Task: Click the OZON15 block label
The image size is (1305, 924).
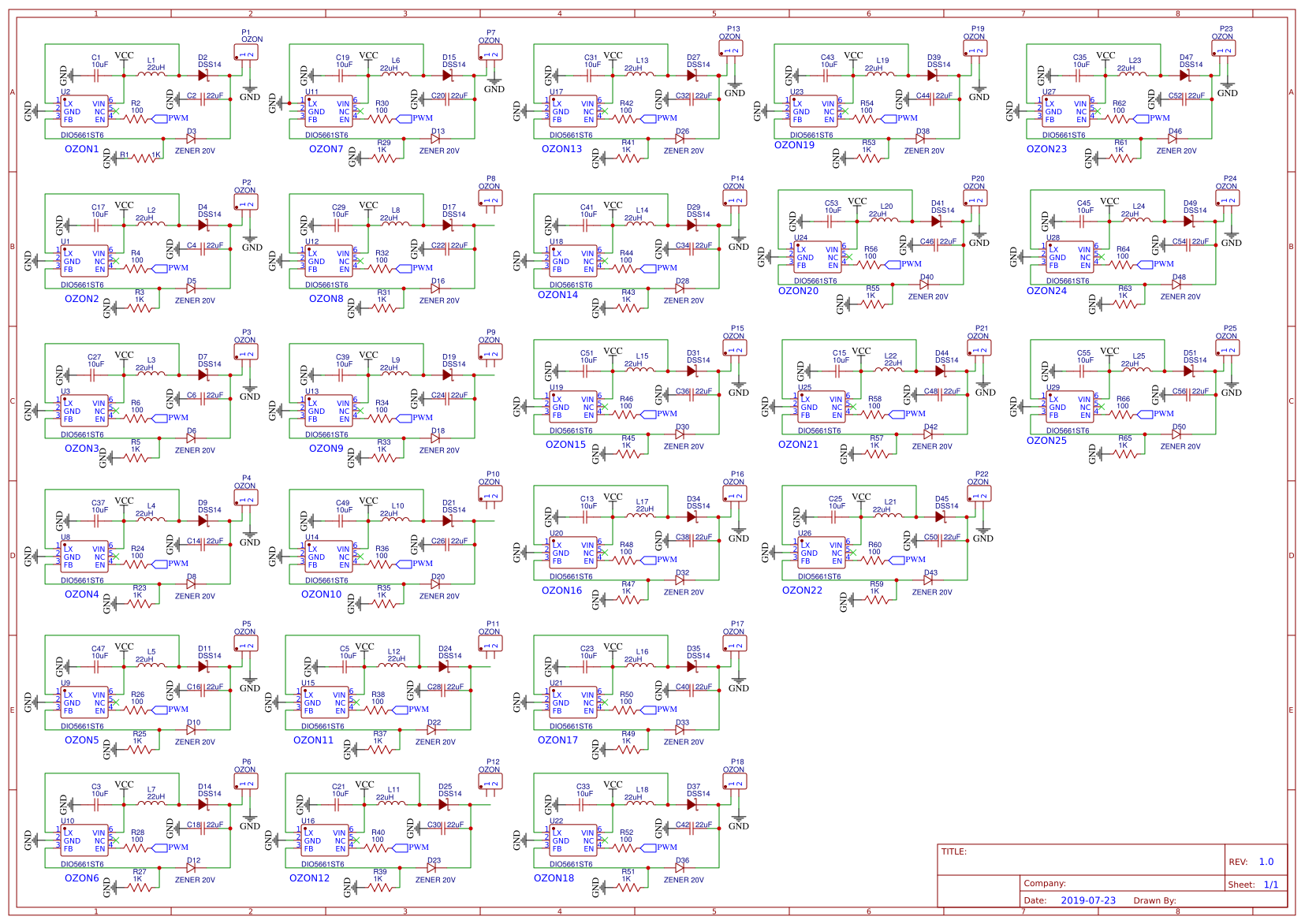Action: click(x=566, y=445)
